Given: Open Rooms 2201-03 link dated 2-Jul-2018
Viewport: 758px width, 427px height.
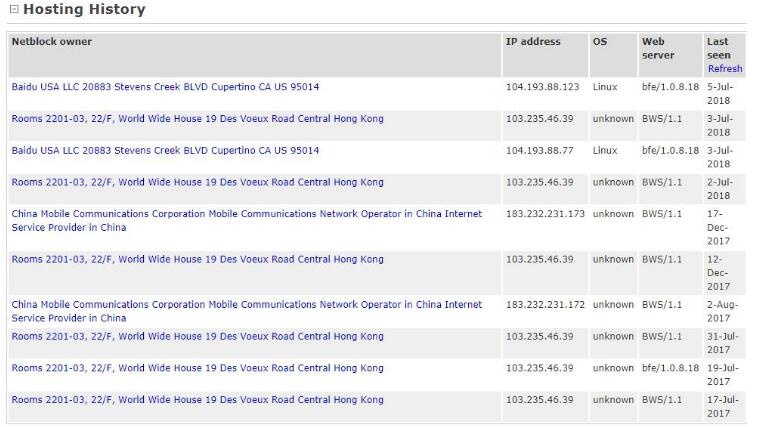Looking at the screenshot, I should click(197, 183).
